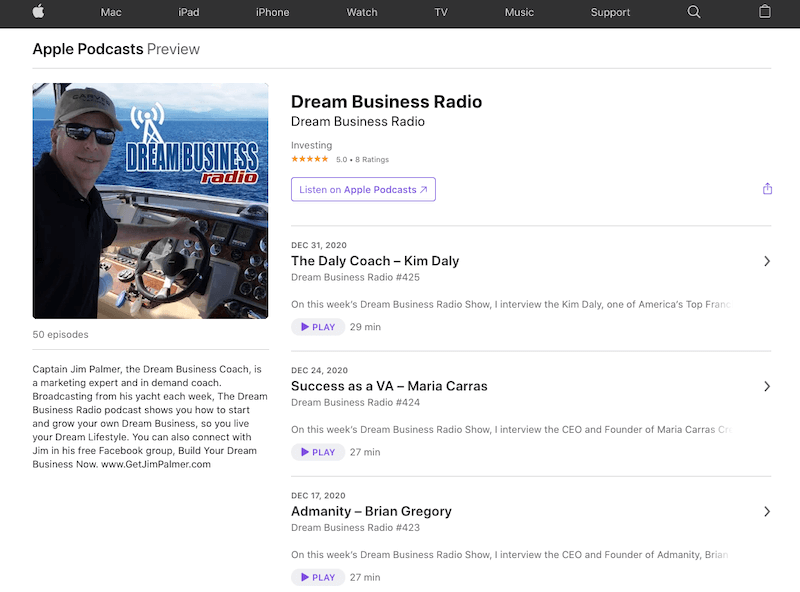
Task: Open the search magnifier icon
Action: pyautogui.click(x=693, y=13)
